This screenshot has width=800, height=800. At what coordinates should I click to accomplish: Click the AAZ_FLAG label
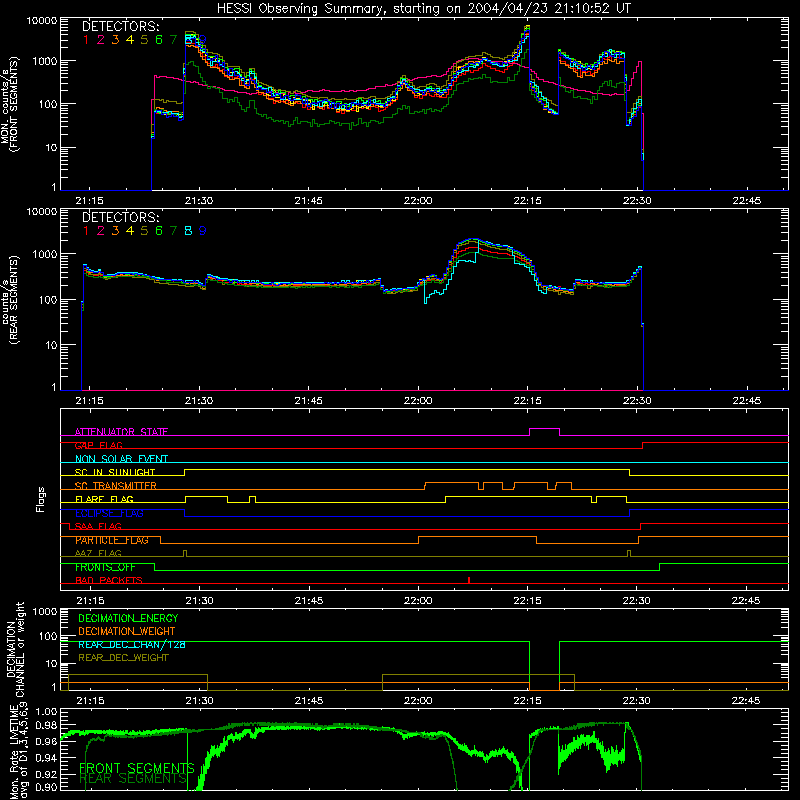pos(98,553)
